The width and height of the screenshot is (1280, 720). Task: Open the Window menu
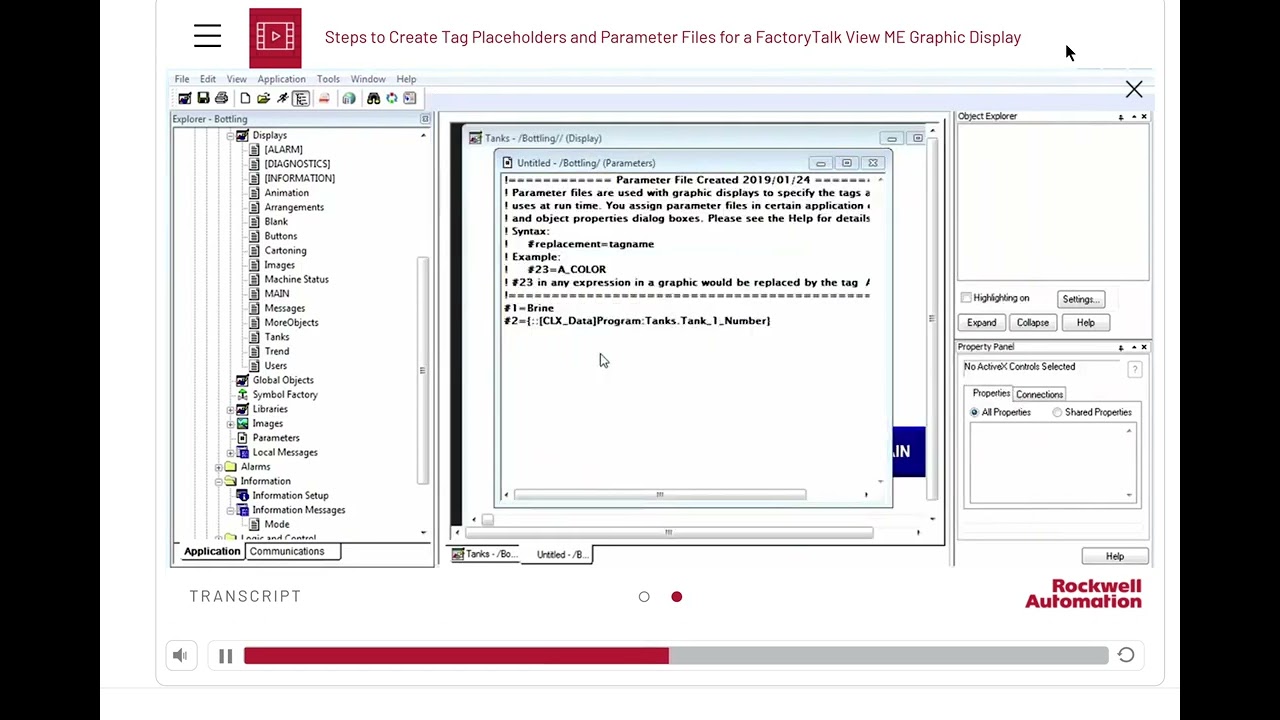point(368,79)
